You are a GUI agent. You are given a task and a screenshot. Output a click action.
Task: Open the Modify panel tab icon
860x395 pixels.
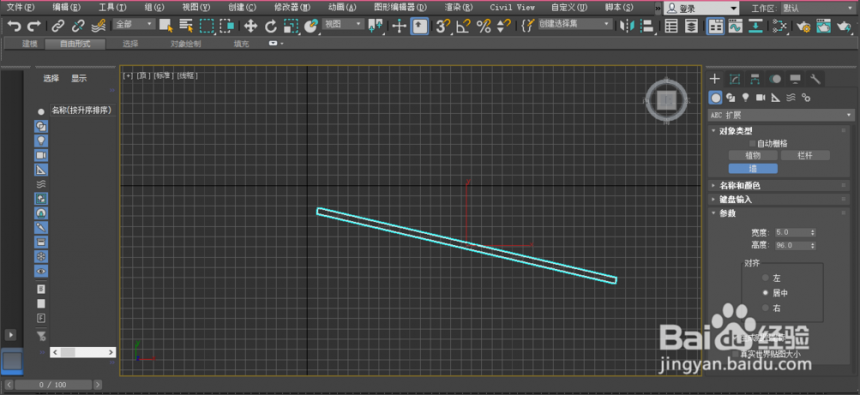click(735, 79)
